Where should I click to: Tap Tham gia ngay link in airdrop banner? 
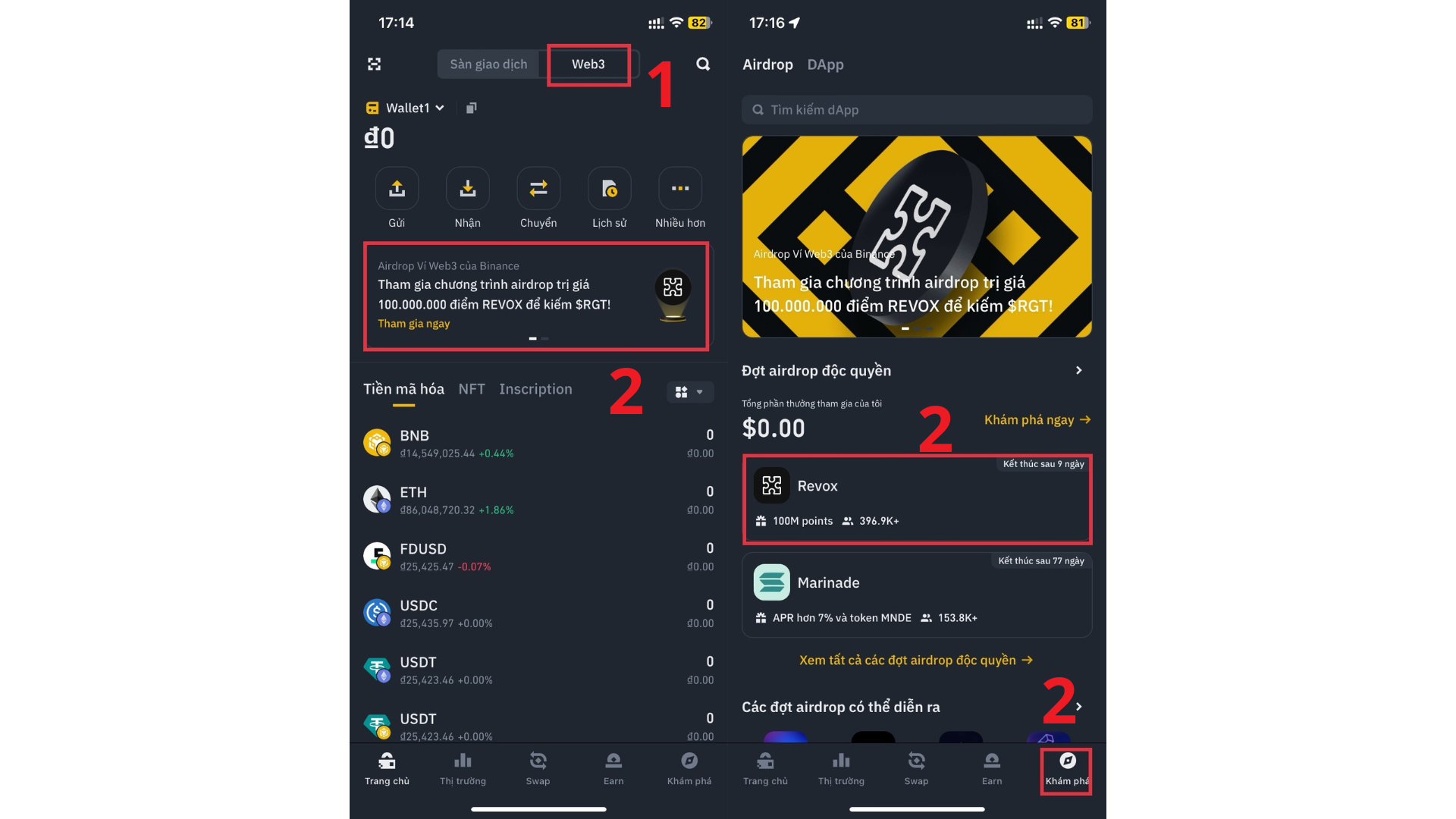point(414,322)
